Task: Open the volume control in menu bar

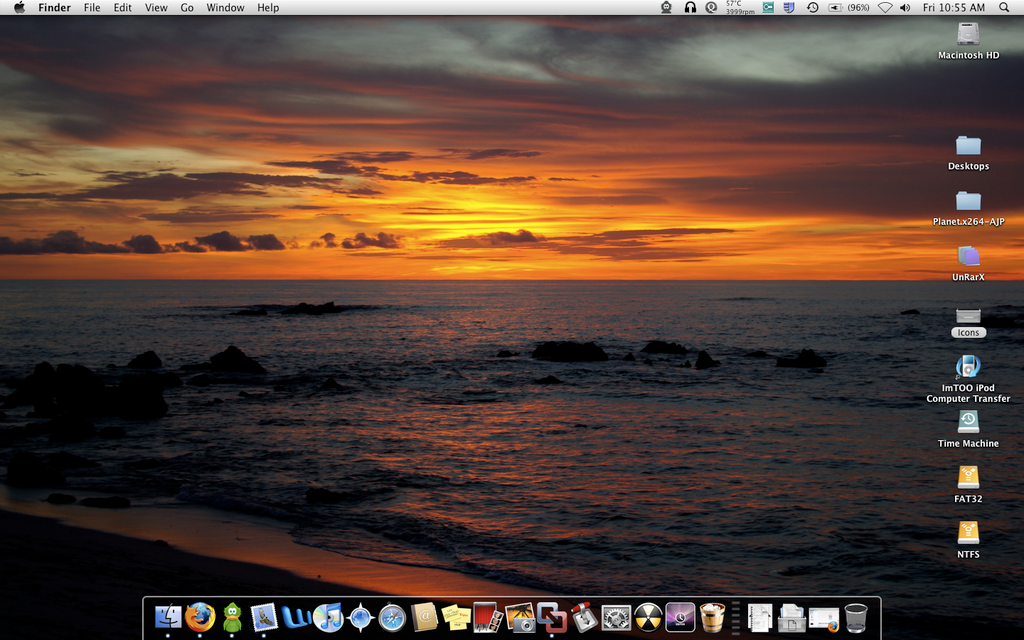Action: pos(905,8)
